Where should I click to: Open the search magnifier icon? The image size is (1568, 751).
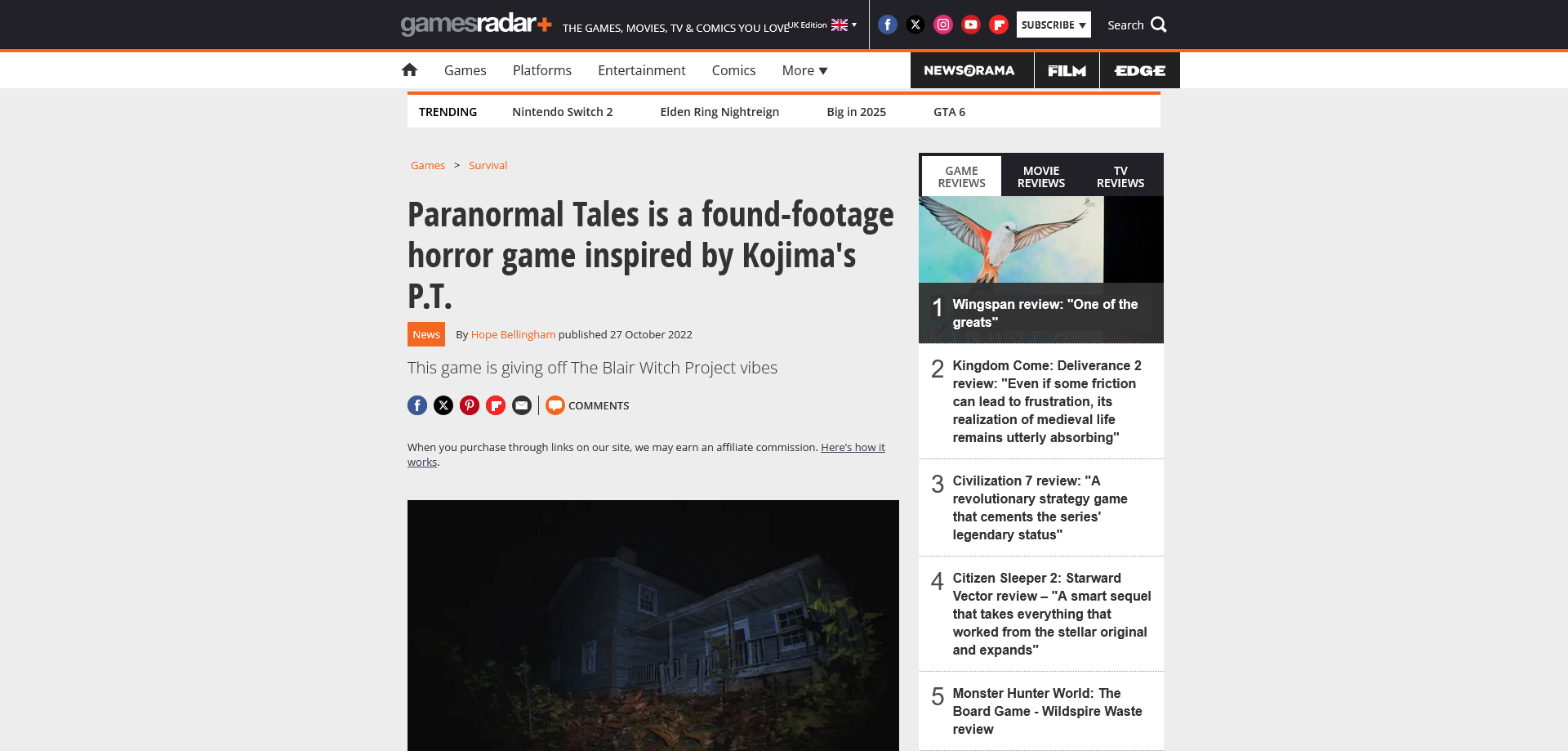point(1159,25)
